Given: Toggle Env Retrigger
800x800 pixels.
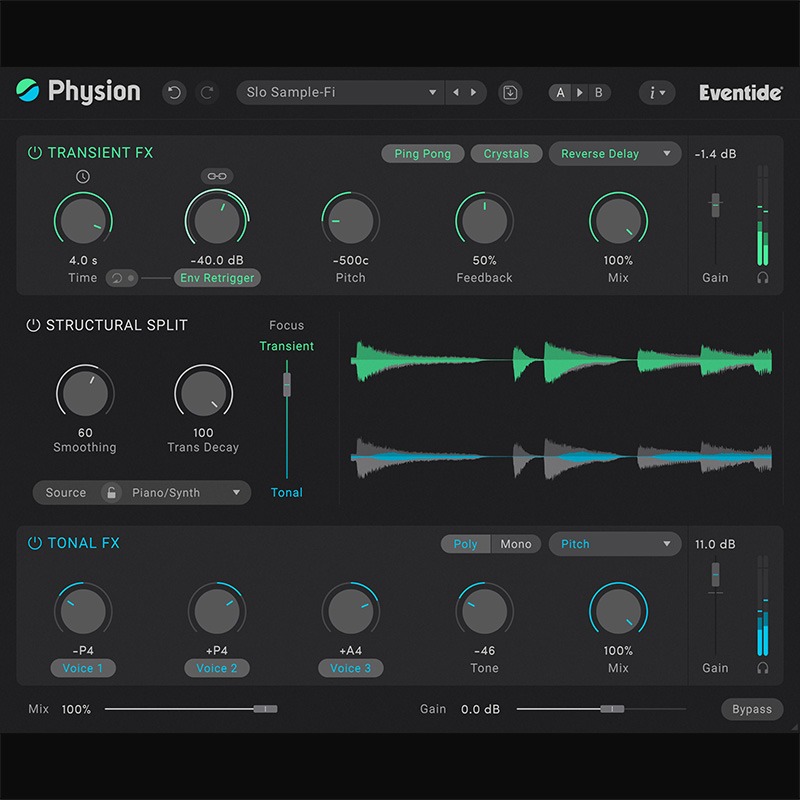Looking at the screenshot, I should click(x=217, y=278).
